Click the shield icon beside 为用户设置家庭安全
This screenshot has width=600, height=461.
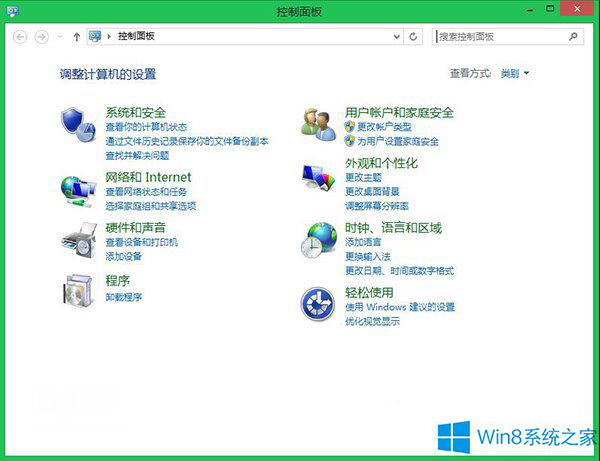[x=350, y=141]
